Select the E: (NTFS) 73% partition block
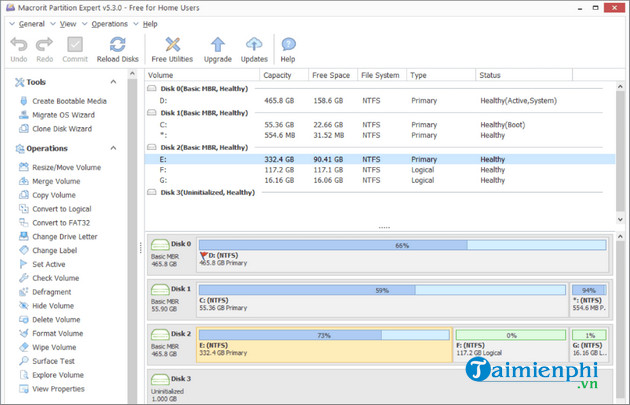This screenshot has width=630, height=405. (324, 345)
